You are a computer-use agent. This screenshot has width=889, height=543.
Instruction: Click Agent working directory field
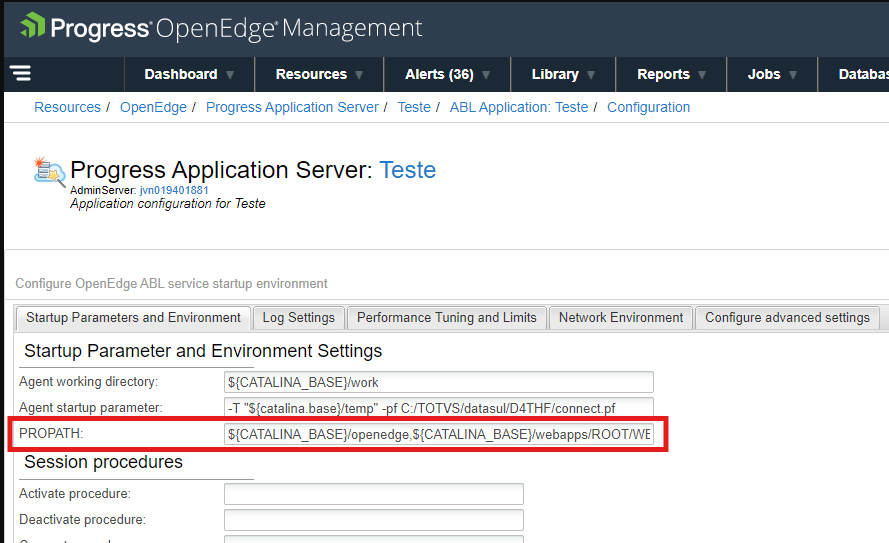439,382
